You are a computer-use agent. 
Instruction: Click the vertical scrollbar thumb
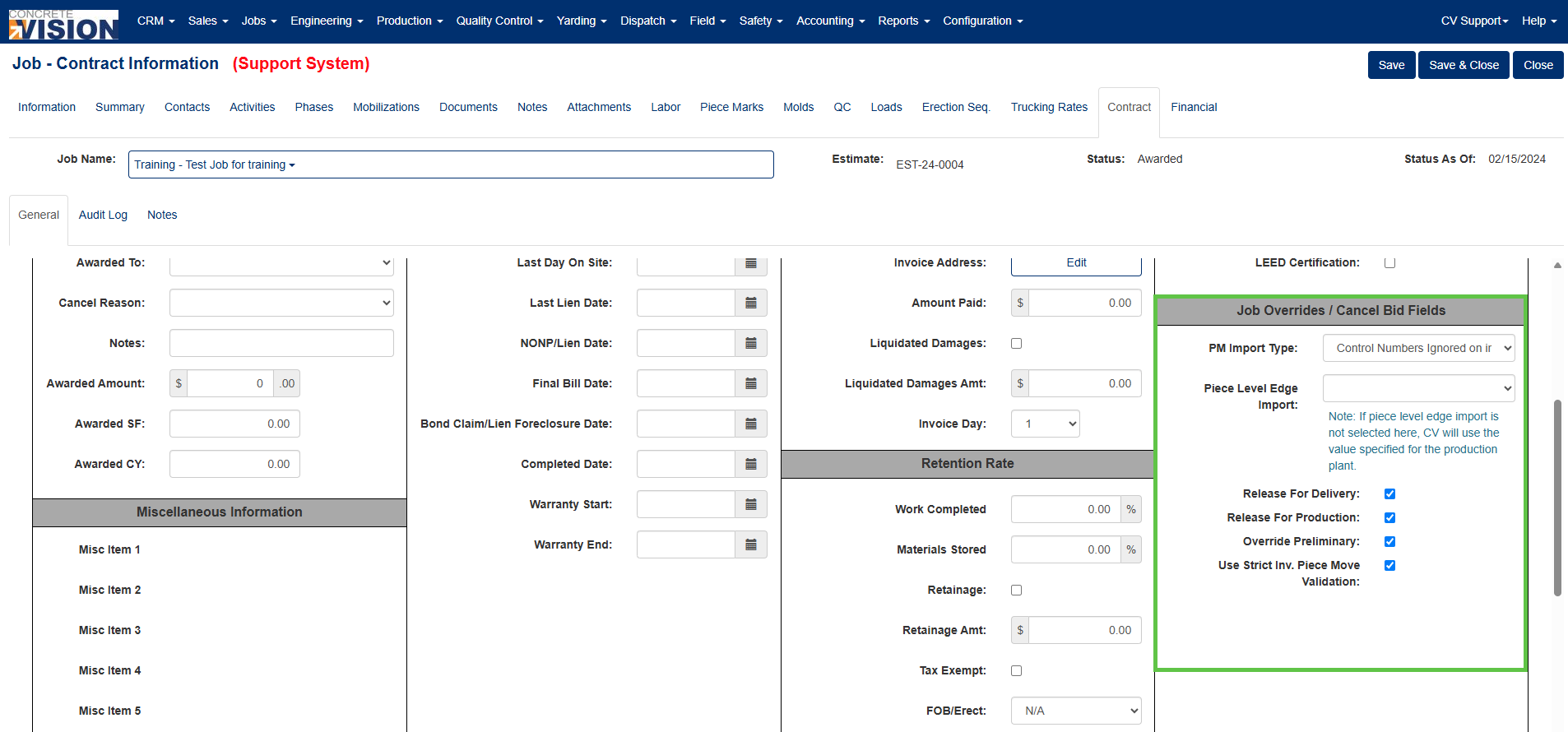click(x=1557, y=498)
